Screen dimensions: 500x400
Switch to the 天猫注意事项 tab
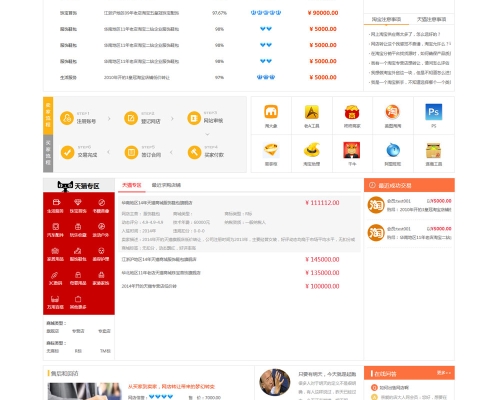(431, 19)
